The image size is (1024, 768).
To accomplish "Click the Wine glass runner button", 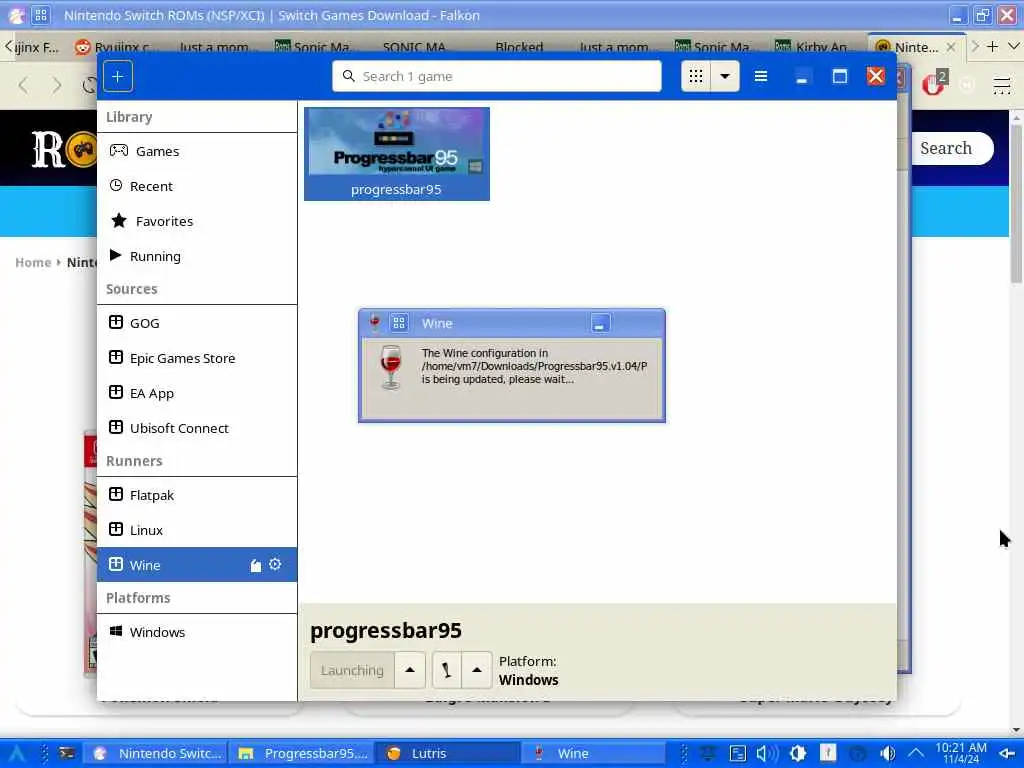I will (447, 670).
